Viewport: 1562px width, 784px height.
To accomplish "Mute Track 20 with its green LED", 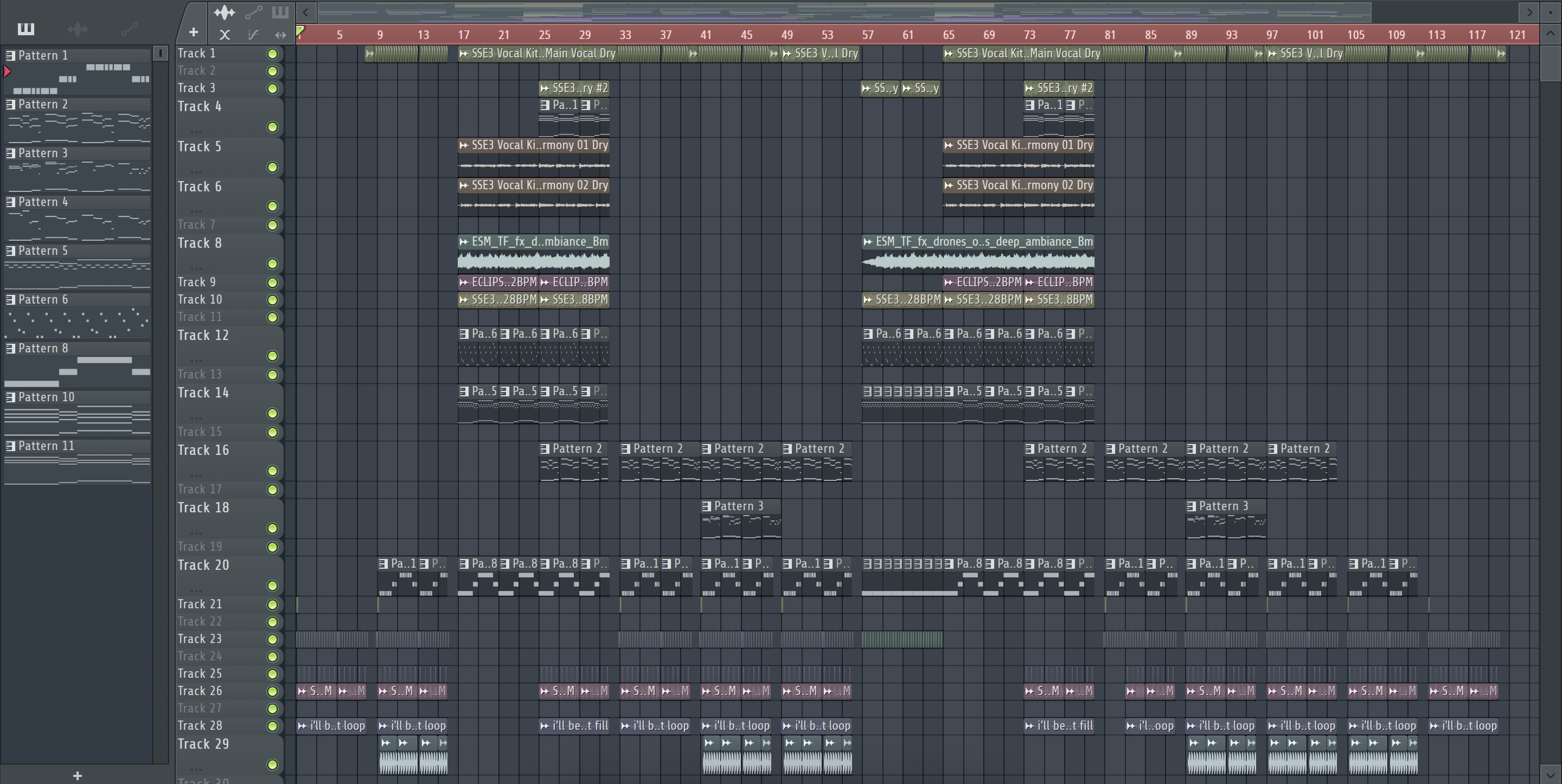I will (x=273, y=586).
